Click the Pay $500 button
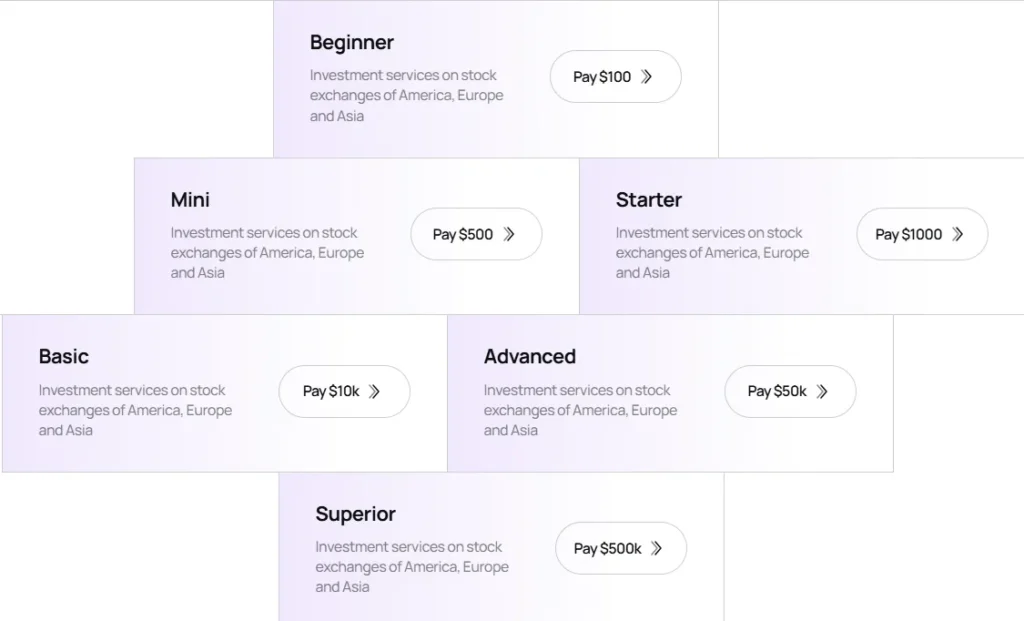The height and width of the screenshot is (621, 1024). point(475,234)
